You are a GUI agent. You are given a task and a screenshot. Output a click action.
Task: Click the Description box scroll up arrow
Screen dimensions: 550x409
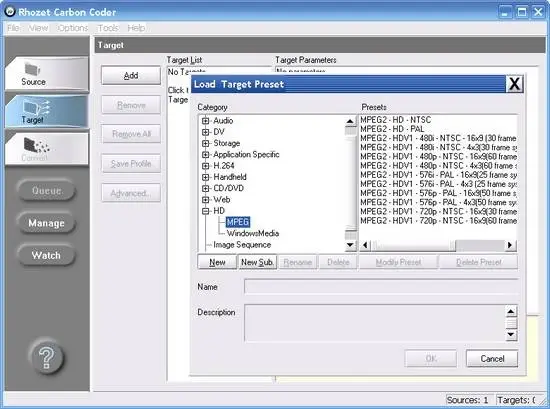(511, 311)
